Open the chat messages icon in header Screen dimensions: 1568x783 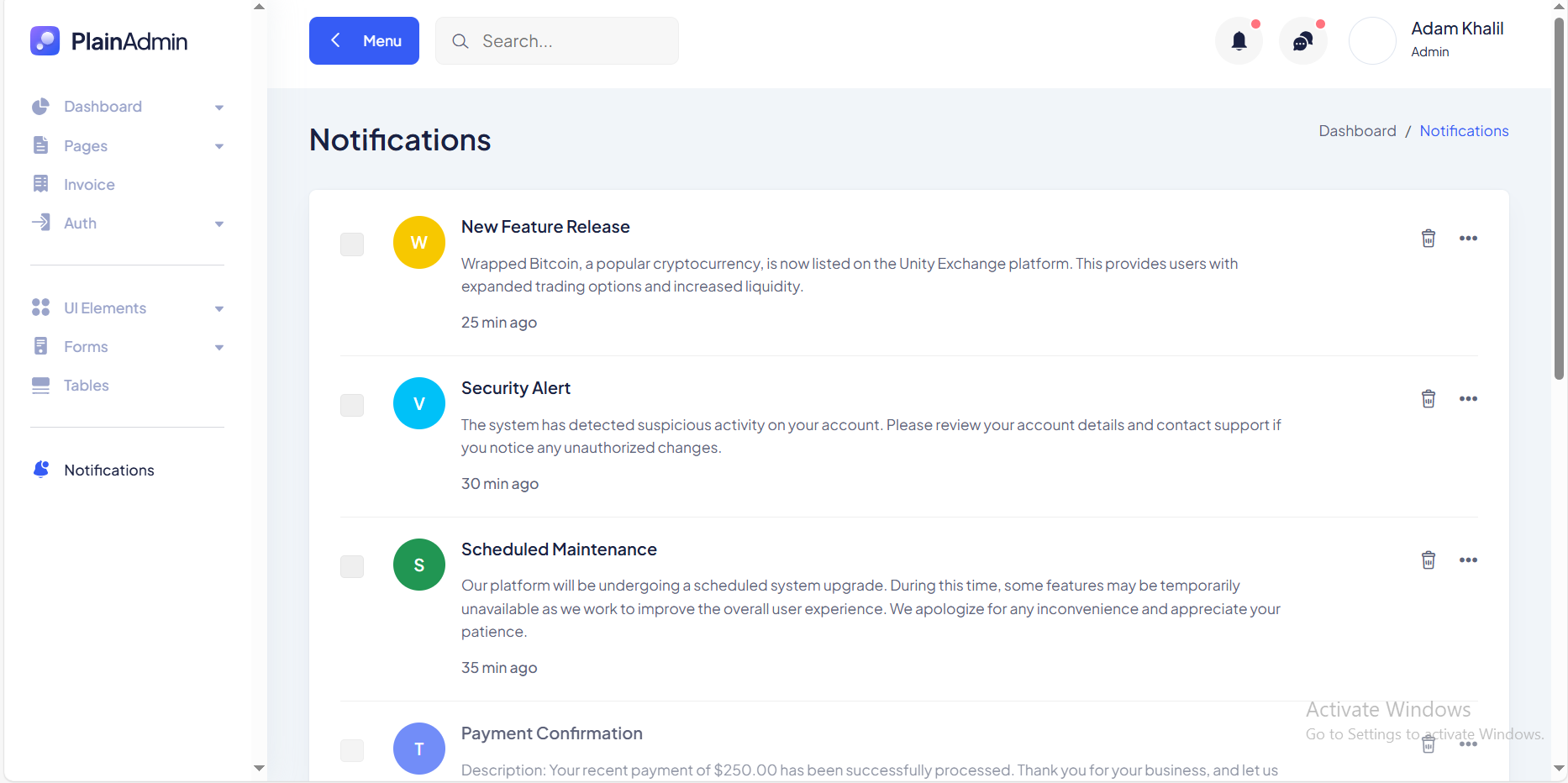click(1302, 41)
